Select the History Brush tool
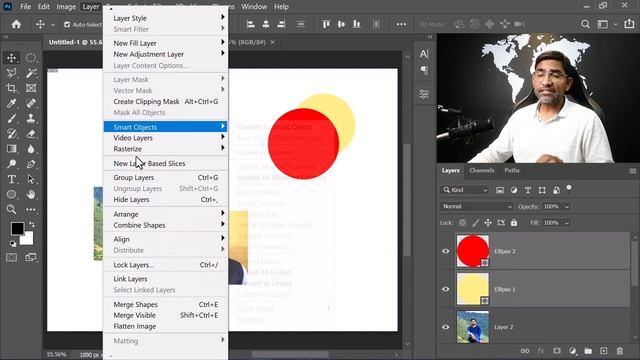640x360 pixels. [11, 134]
